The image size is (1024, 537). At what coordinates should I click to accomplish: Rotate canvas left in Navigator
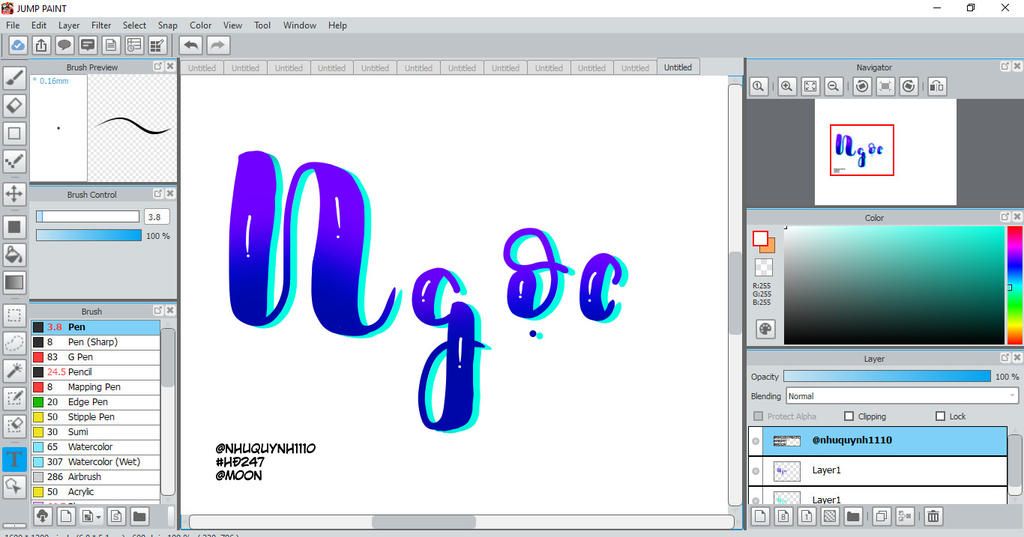tap(862, 86)
